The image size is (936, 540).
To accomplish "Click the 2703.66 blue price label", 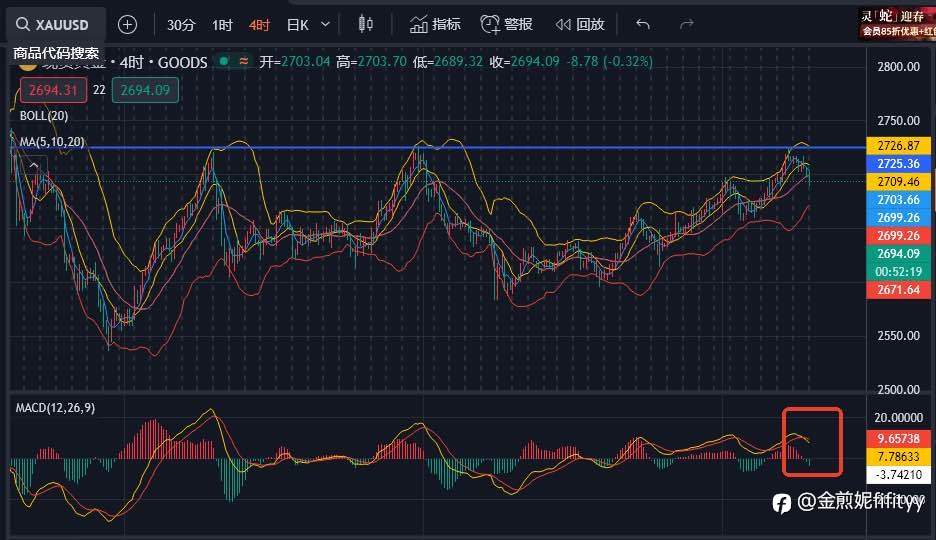I will (x=898, y=199).
